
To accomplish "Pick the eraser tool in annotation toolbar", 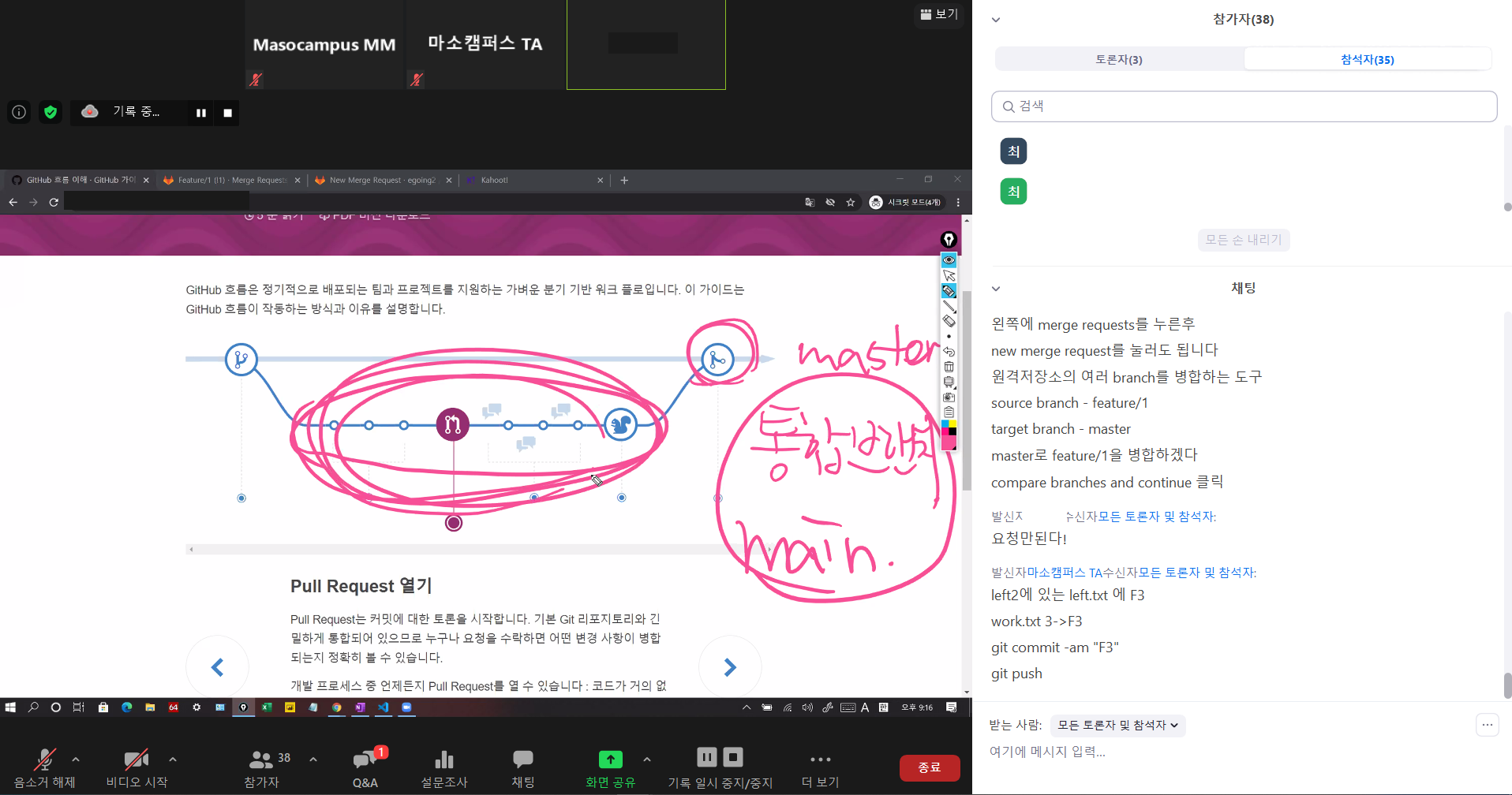I will pyautogui.click(x=949, y=321).
